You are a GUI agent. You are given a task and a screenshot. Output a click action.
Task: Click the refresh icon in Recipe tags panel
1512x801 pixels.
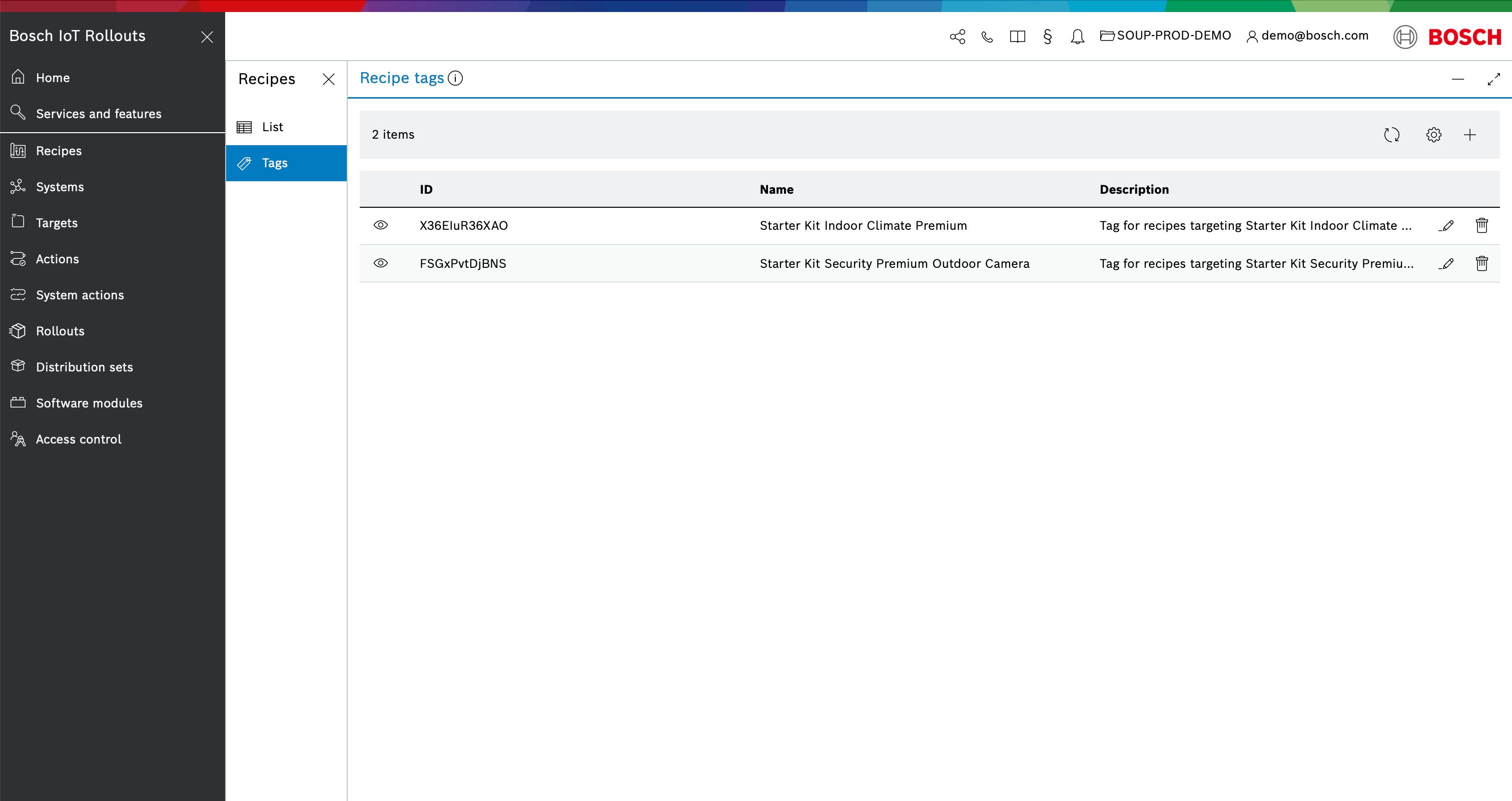click(1392, 134)
